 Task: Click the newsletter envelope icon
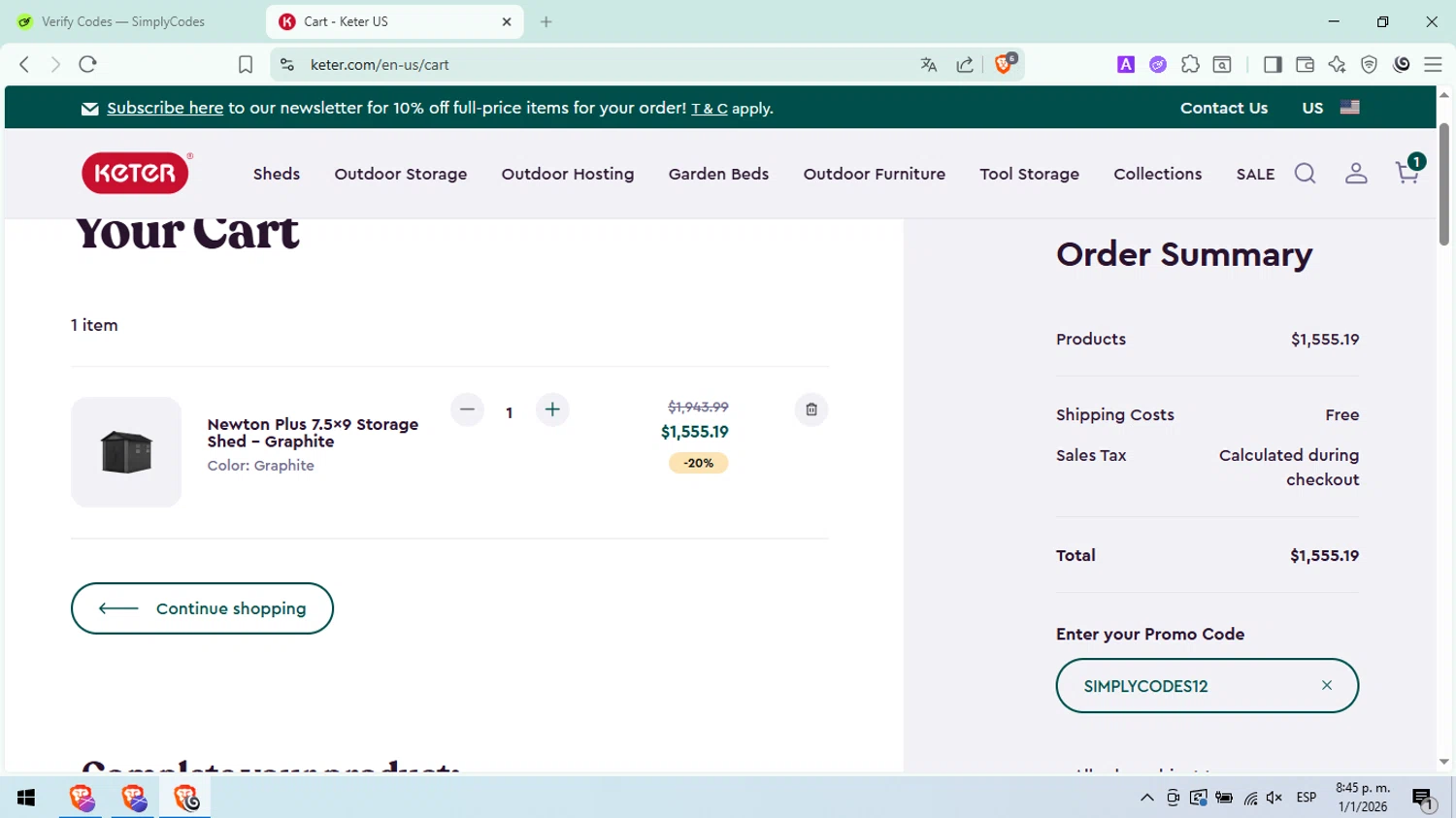90,109
